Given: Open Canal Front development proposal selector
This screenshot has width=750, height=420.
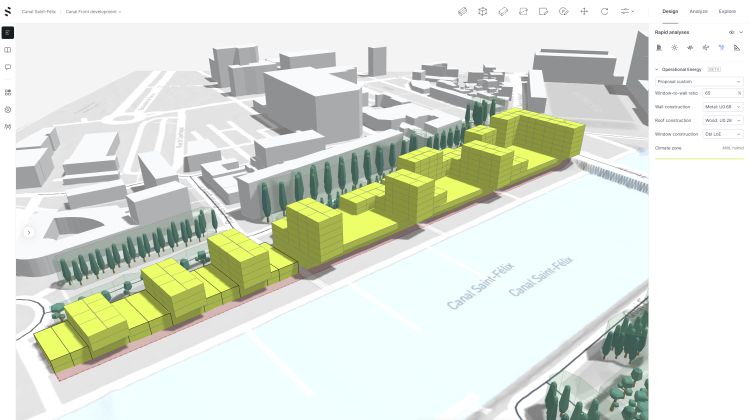Looking at the screenshot, I should coord(93,11).
